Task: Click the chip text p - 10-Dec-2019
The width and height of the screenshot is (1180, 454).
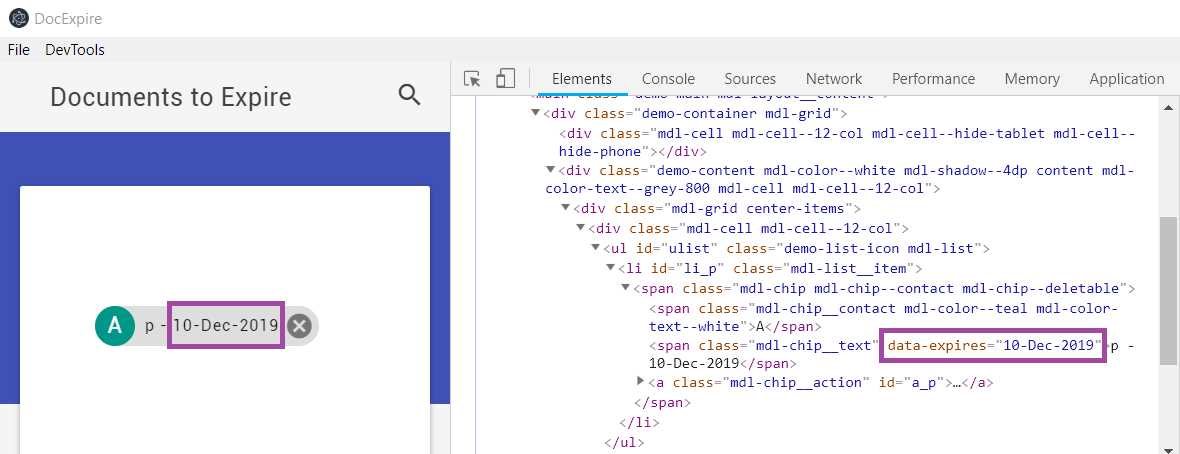Action: (211, 325)
